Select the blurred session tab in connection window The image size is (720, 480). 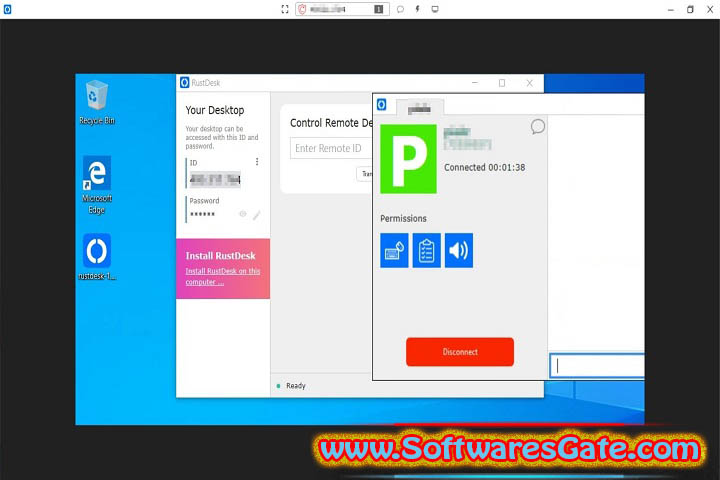tap(419, 108)
